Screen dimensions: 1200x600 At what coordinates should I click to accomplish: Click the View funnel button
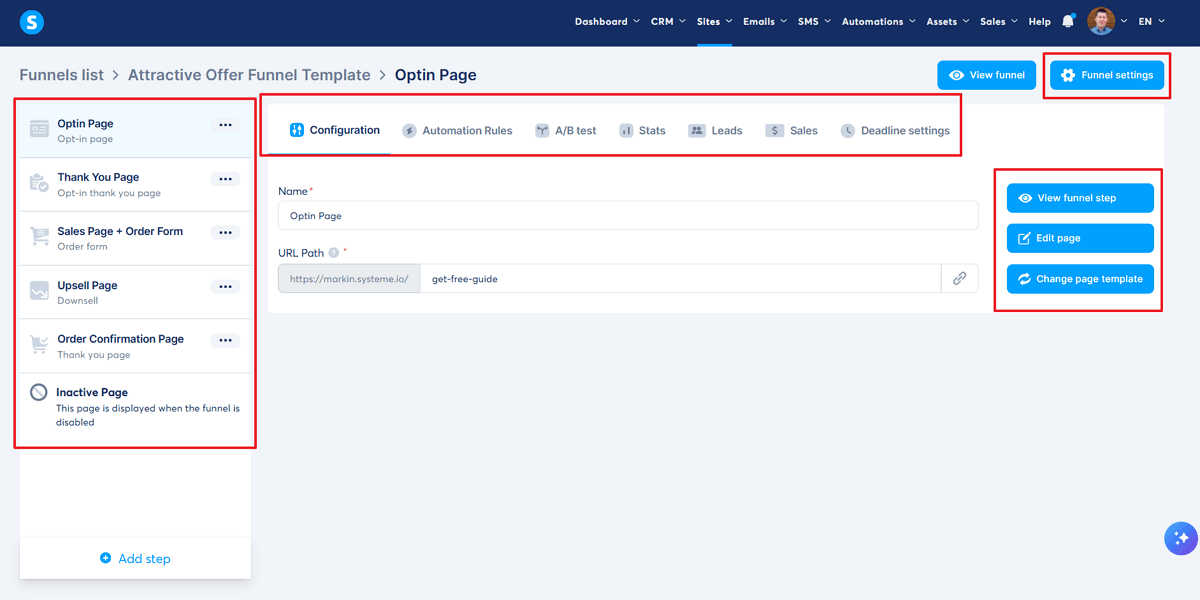pos(986,75)
